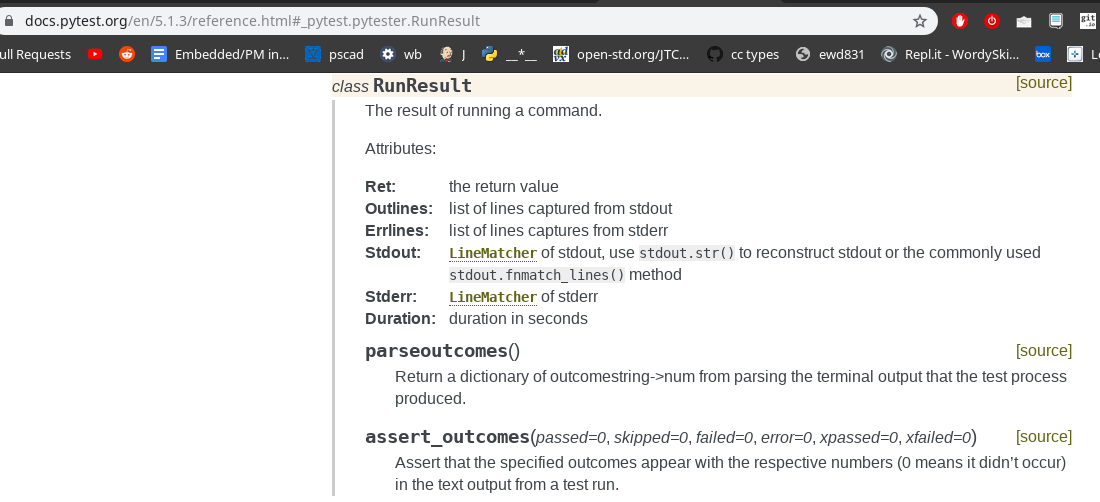1100x502 pixels.
Task: Click the star to bookmark this page
Action: click(920, 21)
